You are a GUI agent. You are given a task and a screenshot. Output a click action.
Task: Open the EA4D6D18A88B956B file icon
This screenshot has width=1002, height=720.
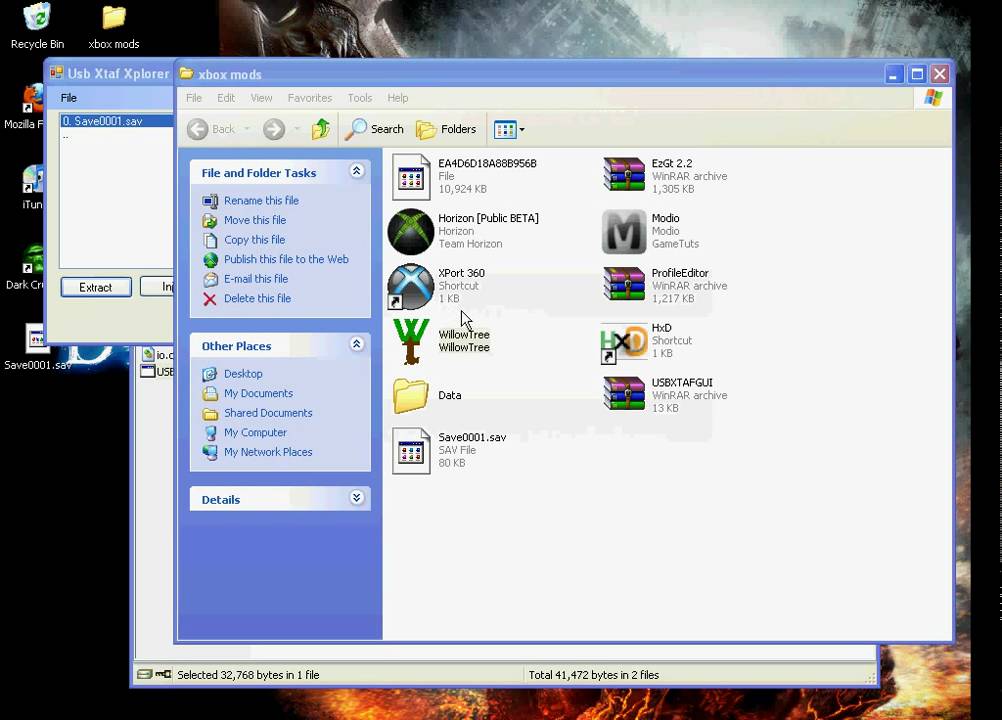tap(411, 176)
